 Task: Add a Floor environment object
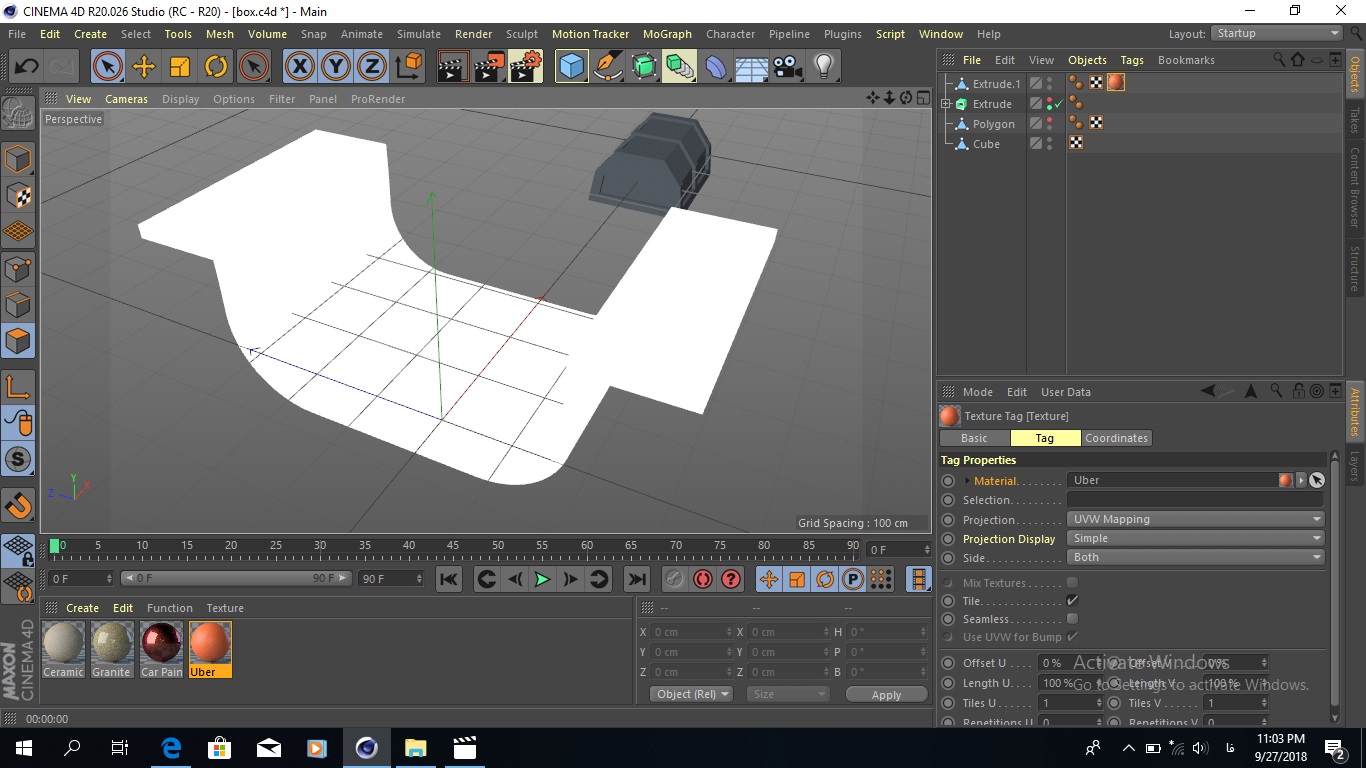751,67
